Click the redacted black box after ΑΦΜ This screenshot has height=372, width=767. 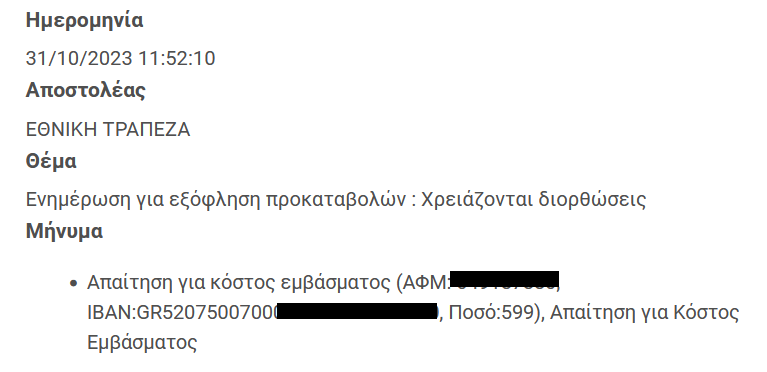click(504, 279)
